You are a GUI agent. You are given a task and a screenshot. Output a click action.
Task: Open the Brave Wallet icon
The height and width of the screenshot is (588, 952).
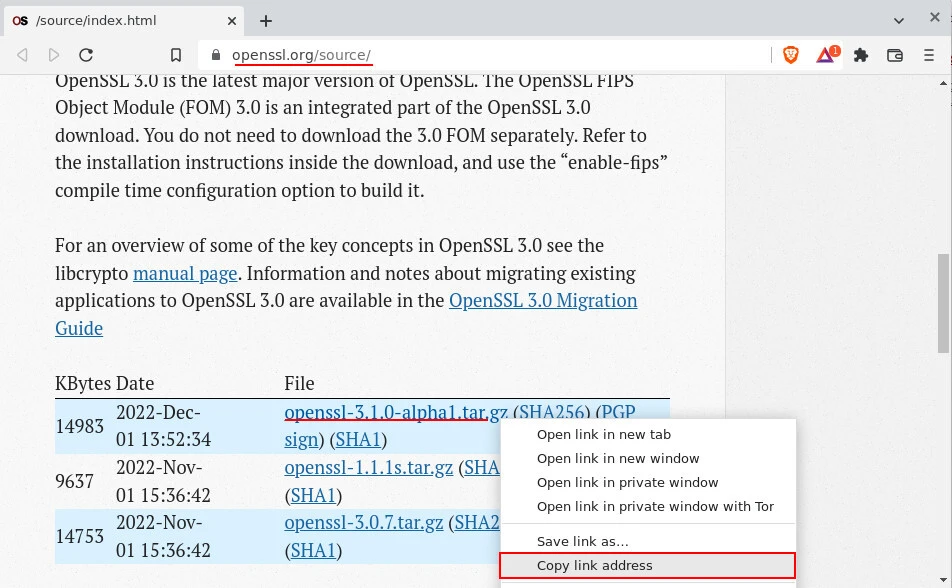[x=895, y=56]
